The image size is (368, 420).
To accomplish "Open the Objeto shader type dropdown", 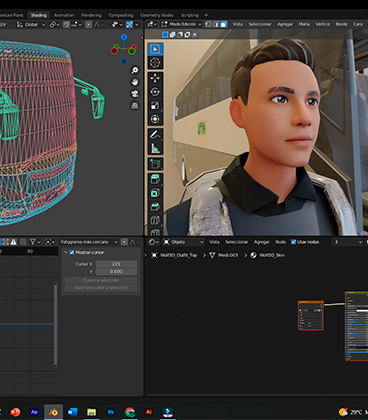I will click(183, 242).
